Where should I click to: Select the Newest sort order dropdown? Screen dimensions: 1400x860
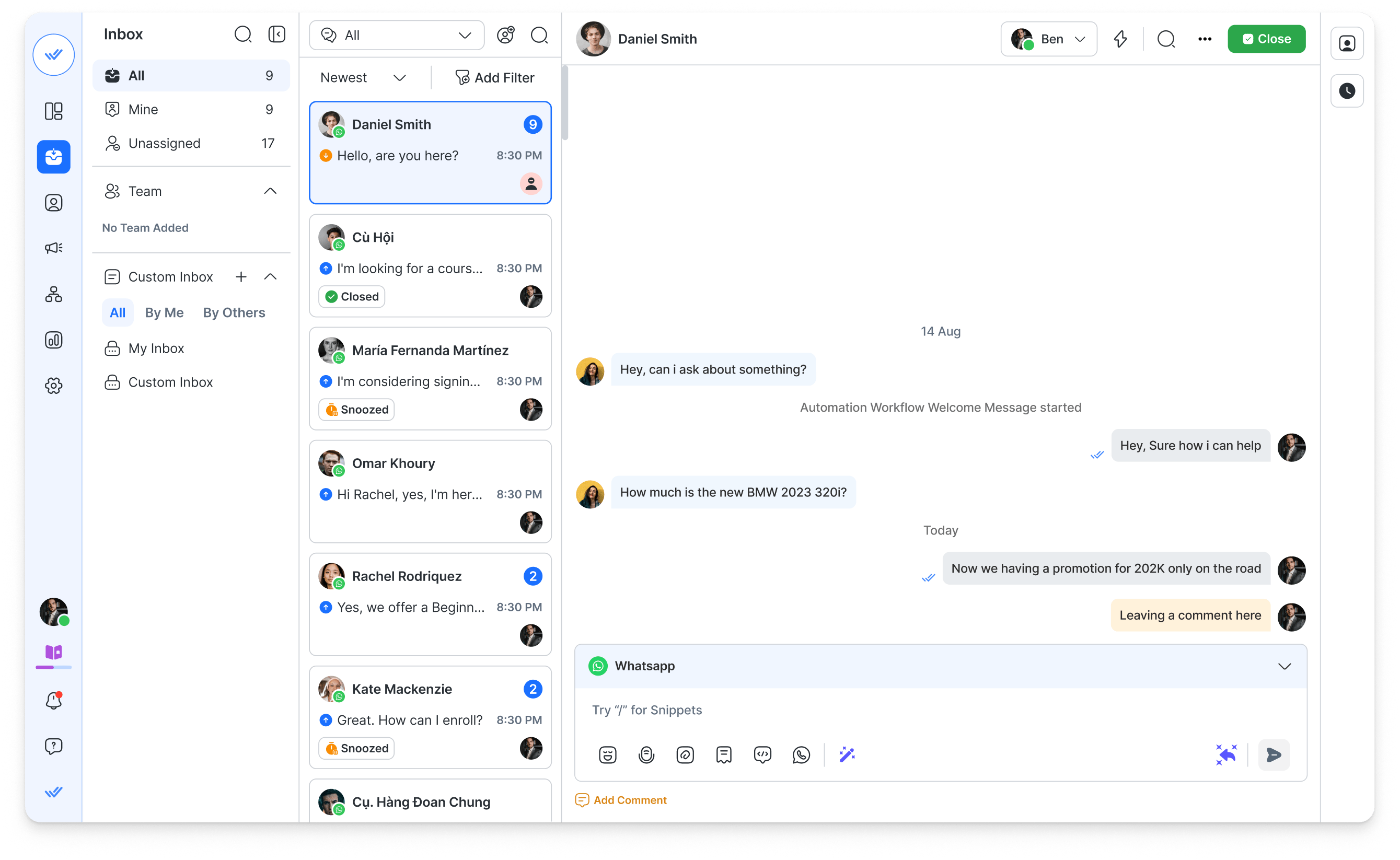click(x=362, y=77)
